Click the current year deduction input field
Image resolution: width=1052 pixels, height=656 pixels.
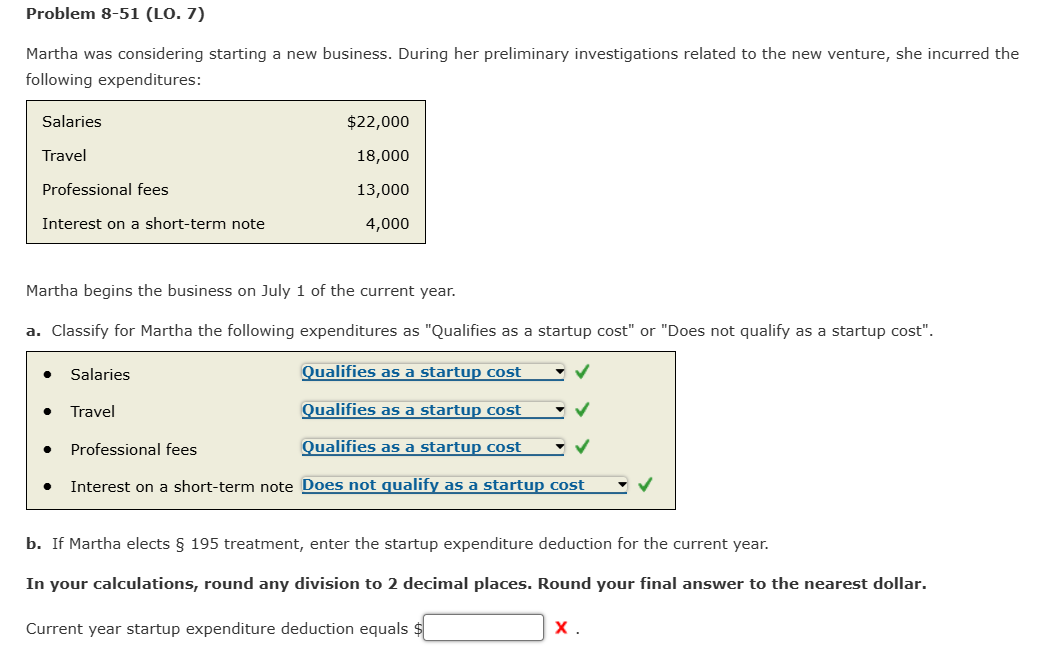coord(483,627)
